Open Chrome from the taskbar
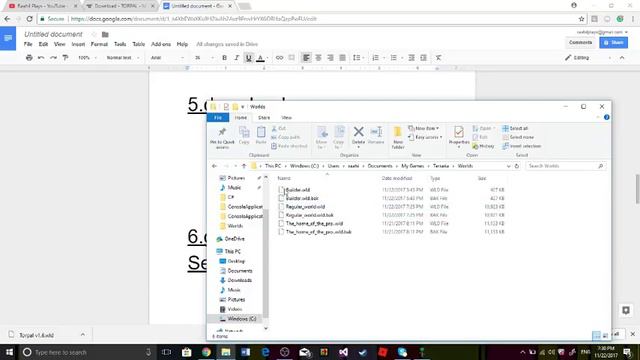This screenshot has height=360, width=640. point(206,352)
